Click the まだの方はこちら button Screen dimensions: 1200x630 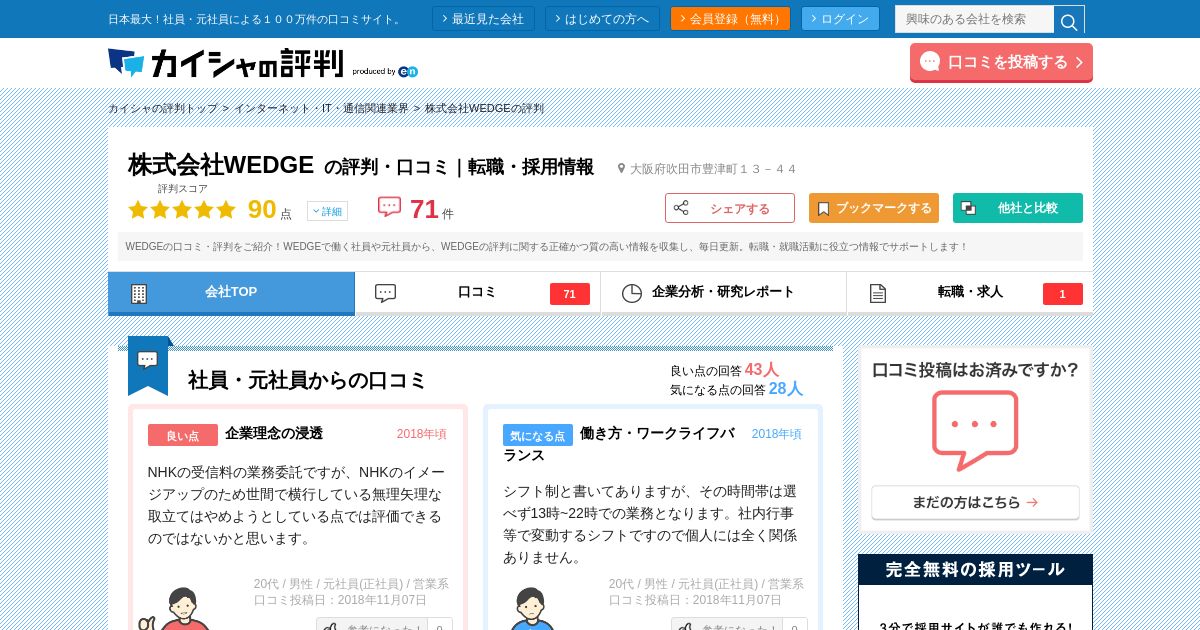pos(975,502)
